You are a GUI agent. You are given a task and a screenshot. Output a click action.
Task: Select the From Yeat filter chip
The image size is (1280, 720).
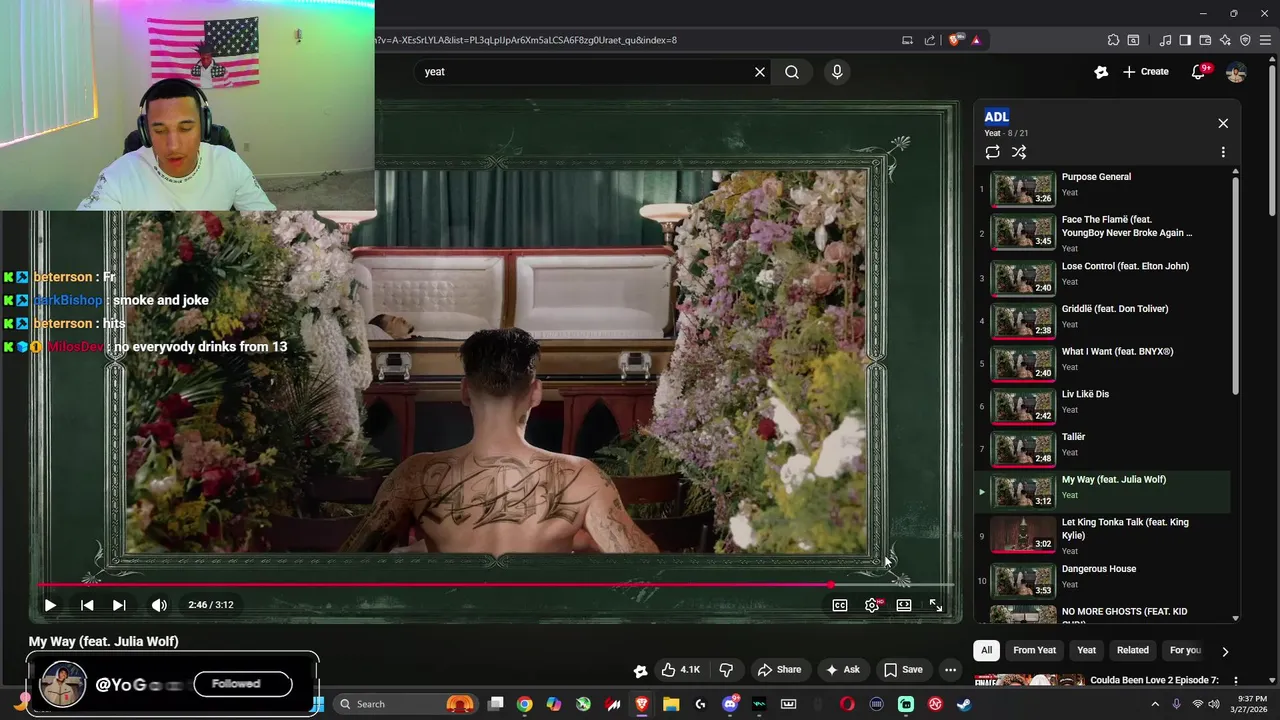pyautogui.click(x=1034, y=650)
